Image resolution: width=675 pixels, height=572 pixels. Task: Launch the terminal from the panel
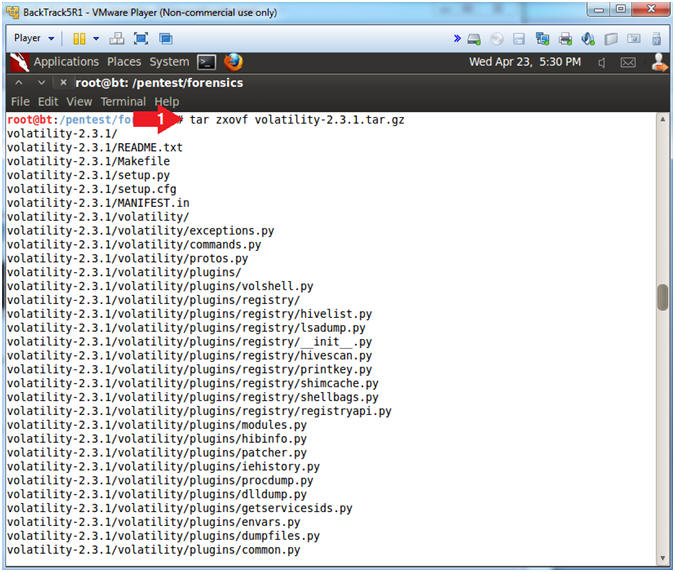(206, 62)
